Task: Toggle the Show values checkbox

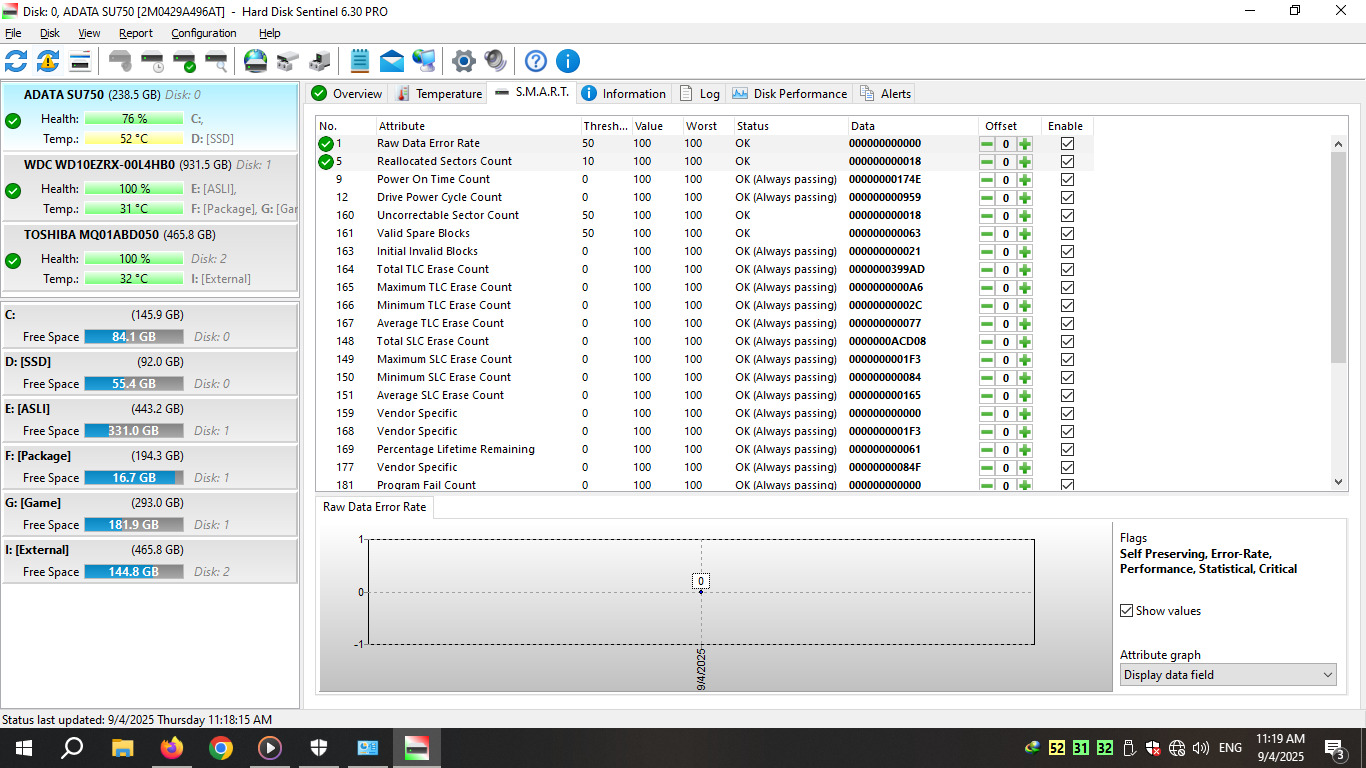Action: pyautogui.click(x=1127, y=611)
